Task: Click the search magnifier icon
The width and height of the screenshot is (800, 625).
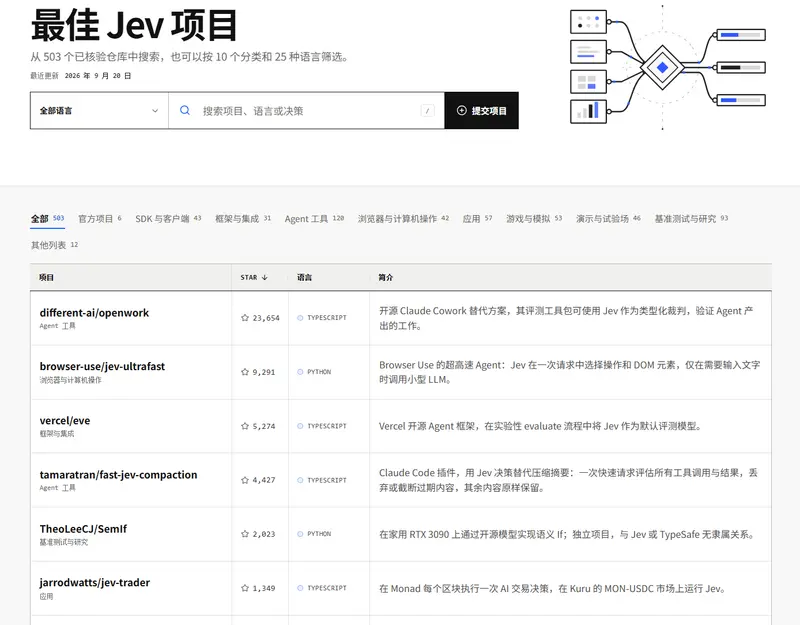Action: click(x=185, y=110)
